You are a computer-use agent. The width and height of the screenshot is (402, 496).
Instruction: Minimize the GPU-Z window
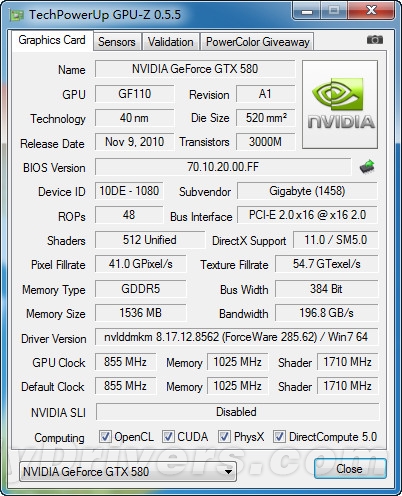(307, 11)
